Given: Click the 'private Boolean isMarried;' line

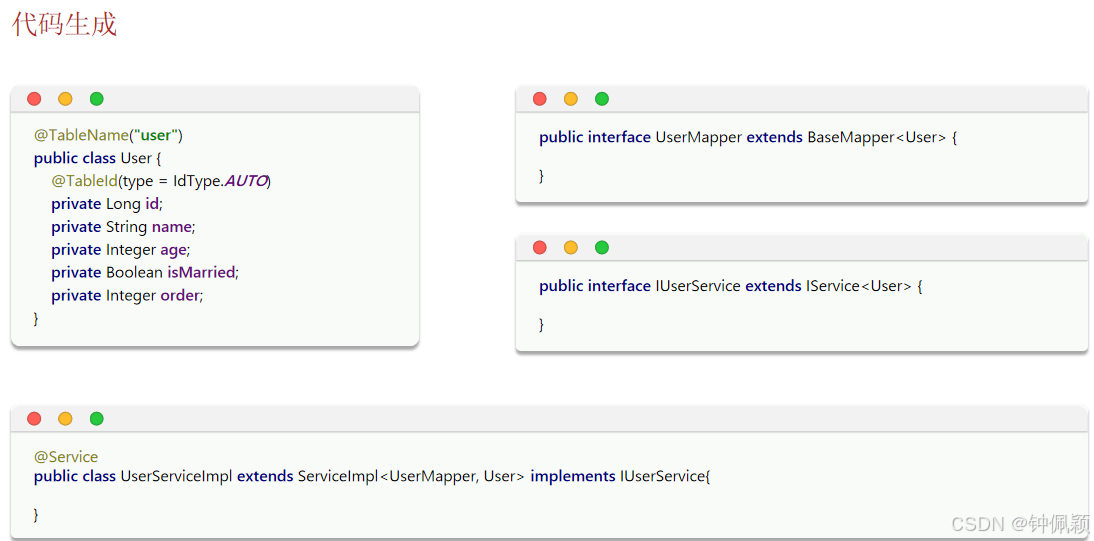Looking at the screenshot, I should pyautogui.click(x=145, y=272).
